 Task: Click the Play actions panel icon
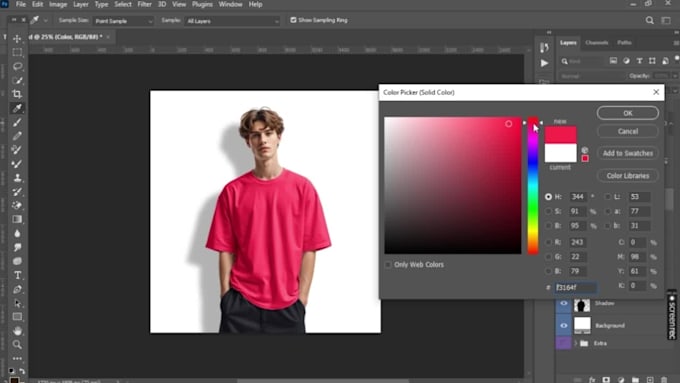544,63
